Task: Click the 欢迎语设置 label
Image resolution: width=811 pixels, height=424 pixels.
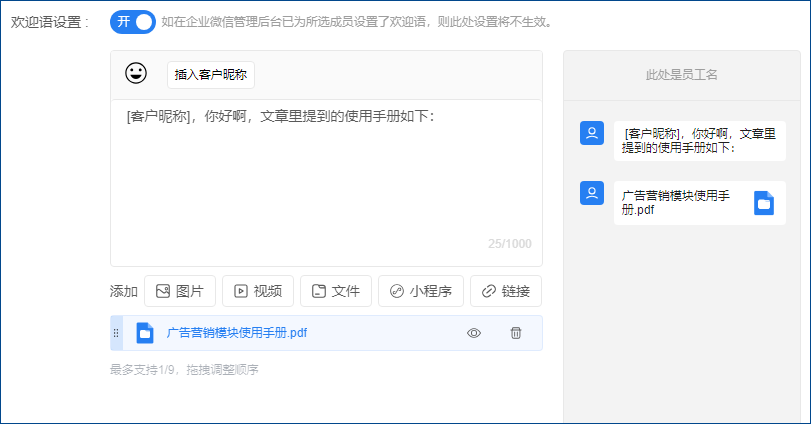Action: tap(50, 22)
